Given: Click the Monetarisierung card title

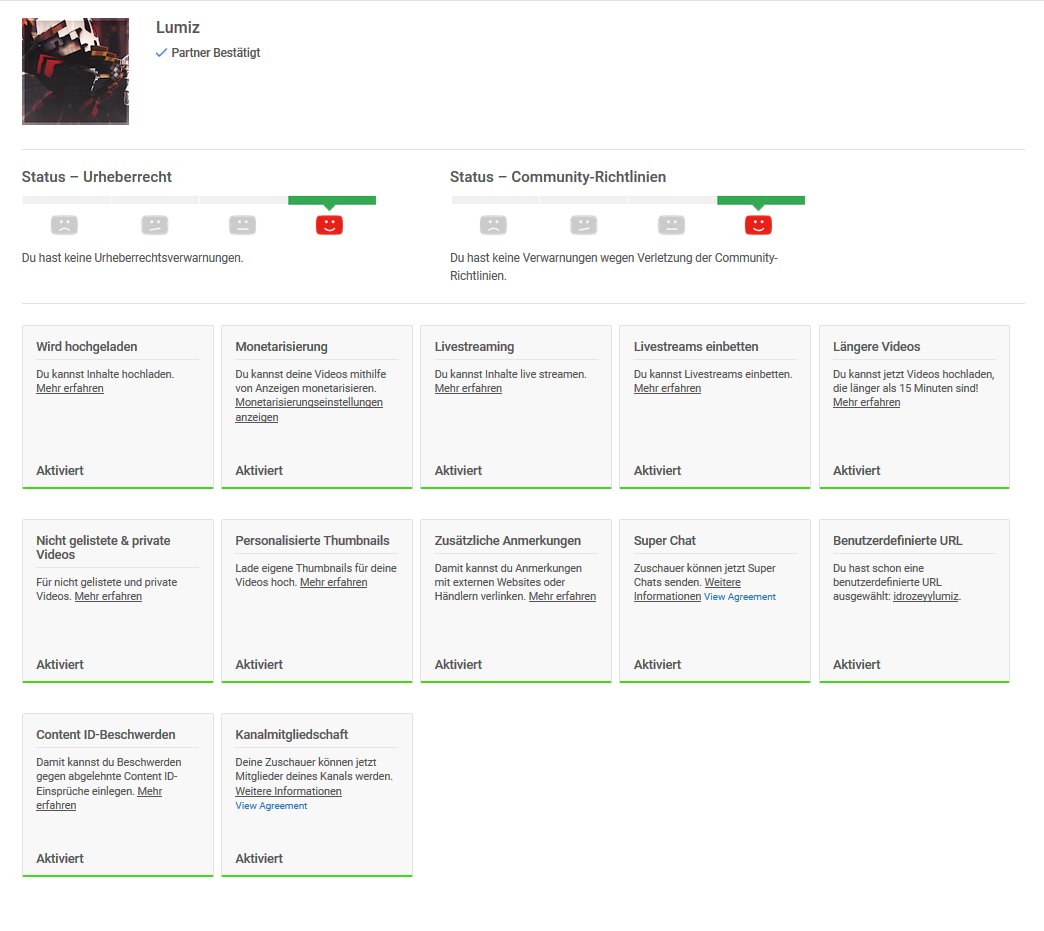Looking at the screenshot, I should (x=281, y=346).
